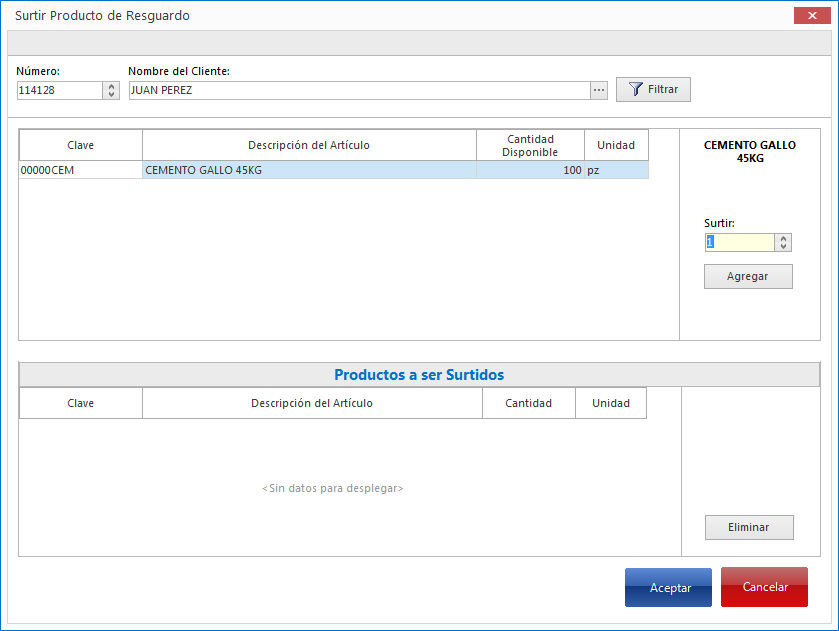Image resolution: width=839 pixels, height=631 pixels.
Task: Select the CEMENTO GALLO 45KG row description
Action: click(309, 170)
